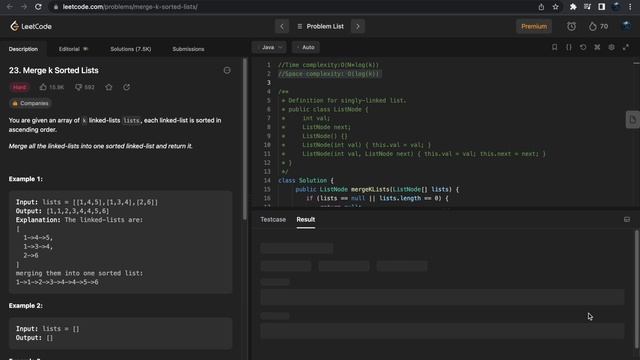Screen dimensions: 640x360
Task: Open Chrome three-dot menu
Action: click(631, 7)
